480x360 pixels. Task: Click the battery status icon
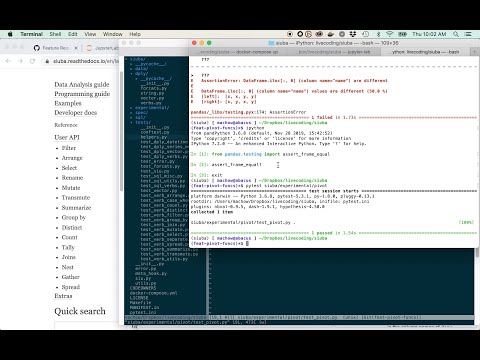[402, 34]
